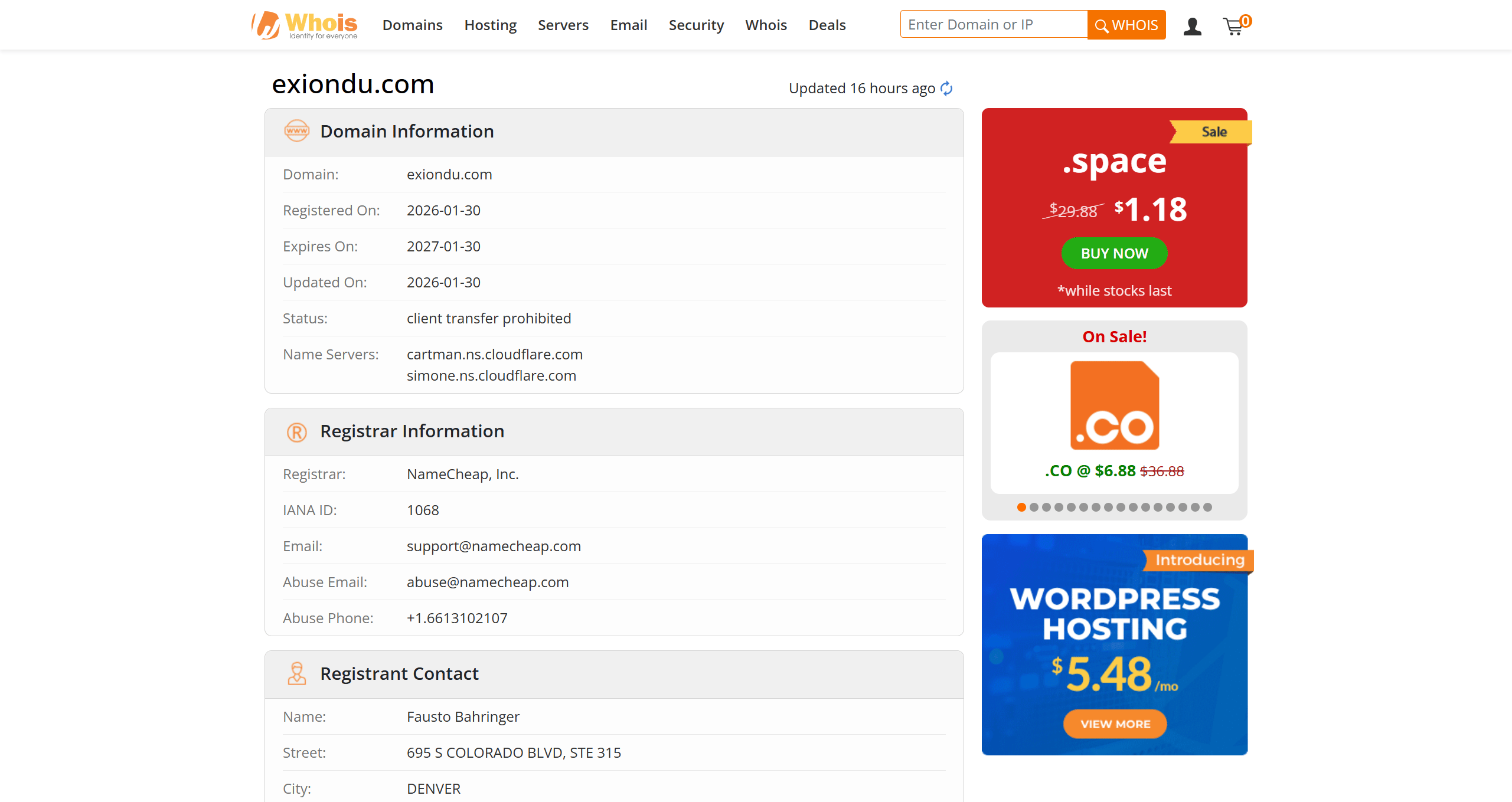Click the Sale ribbon on .space banner
The height and width of the screenshot is (802, 1512).
1211,132
